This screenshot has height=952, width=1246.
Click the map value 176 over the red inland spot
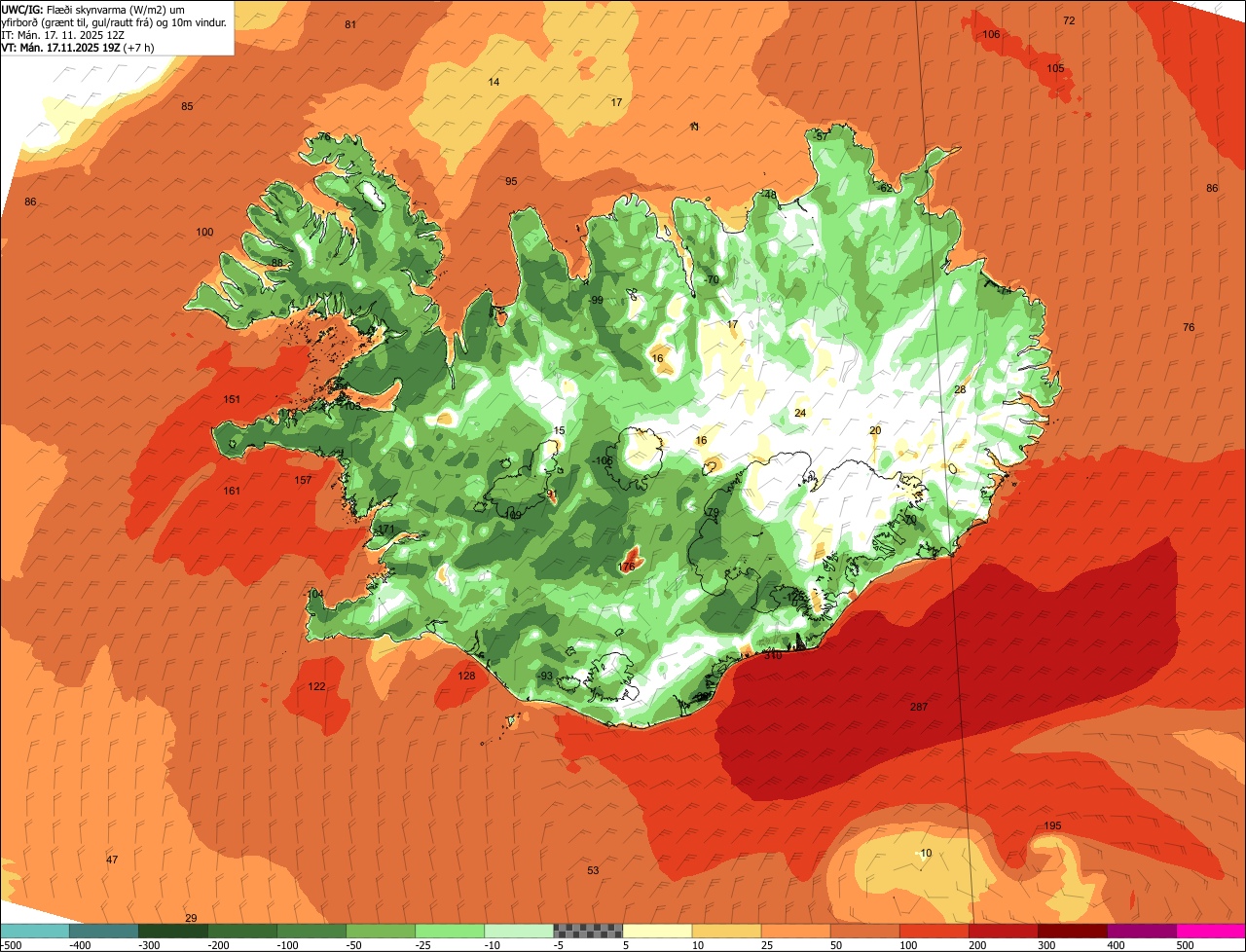coord(627,567)
